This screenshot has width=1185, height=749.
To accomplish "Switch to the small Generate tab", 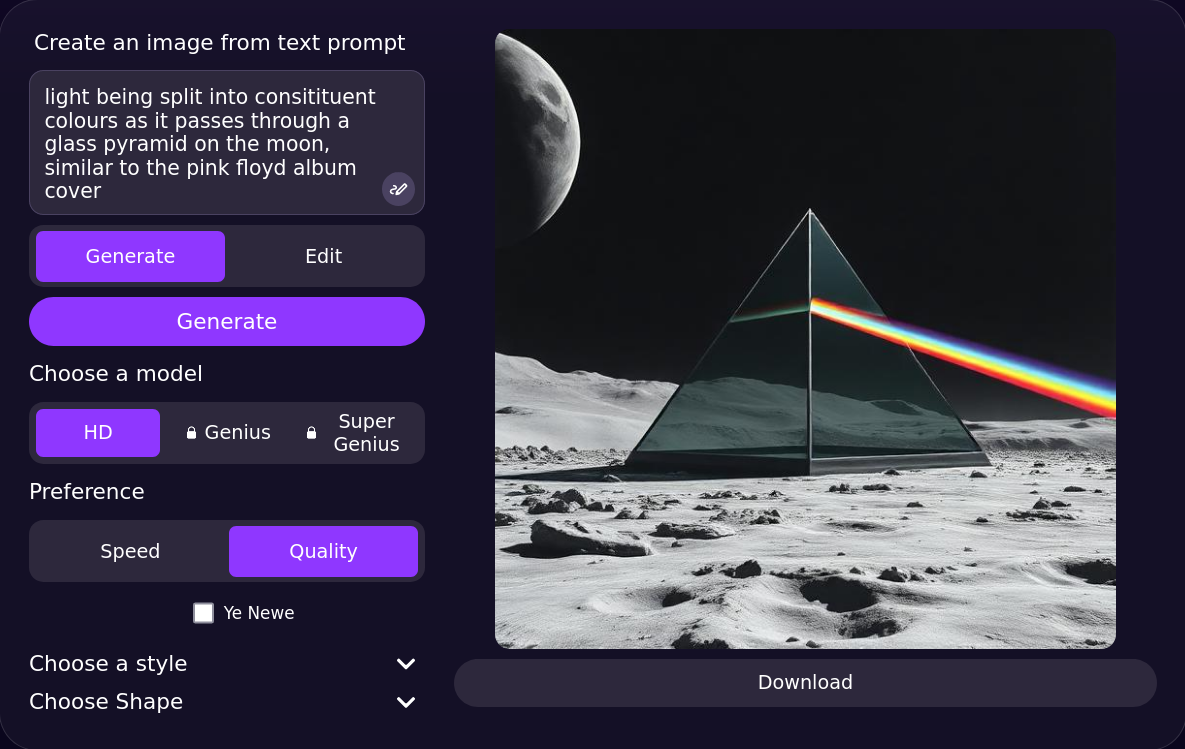I will (130, 256).
